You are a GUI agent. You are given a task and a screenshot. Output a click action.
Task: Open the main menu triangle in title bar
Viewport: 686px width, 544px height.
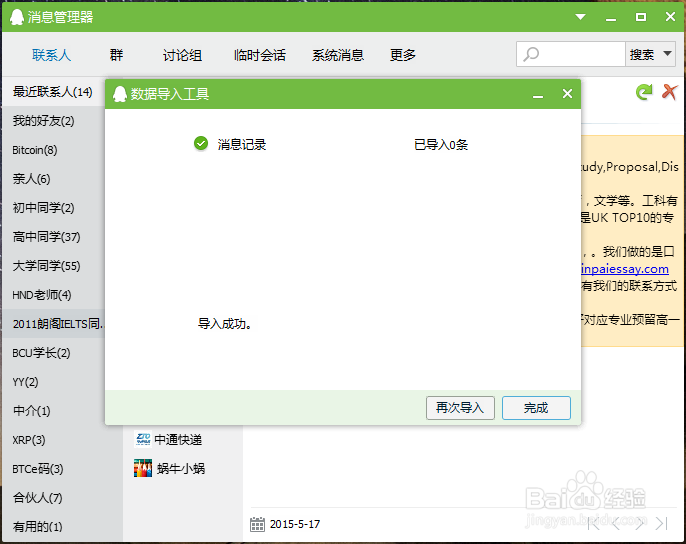pos(581,17)
